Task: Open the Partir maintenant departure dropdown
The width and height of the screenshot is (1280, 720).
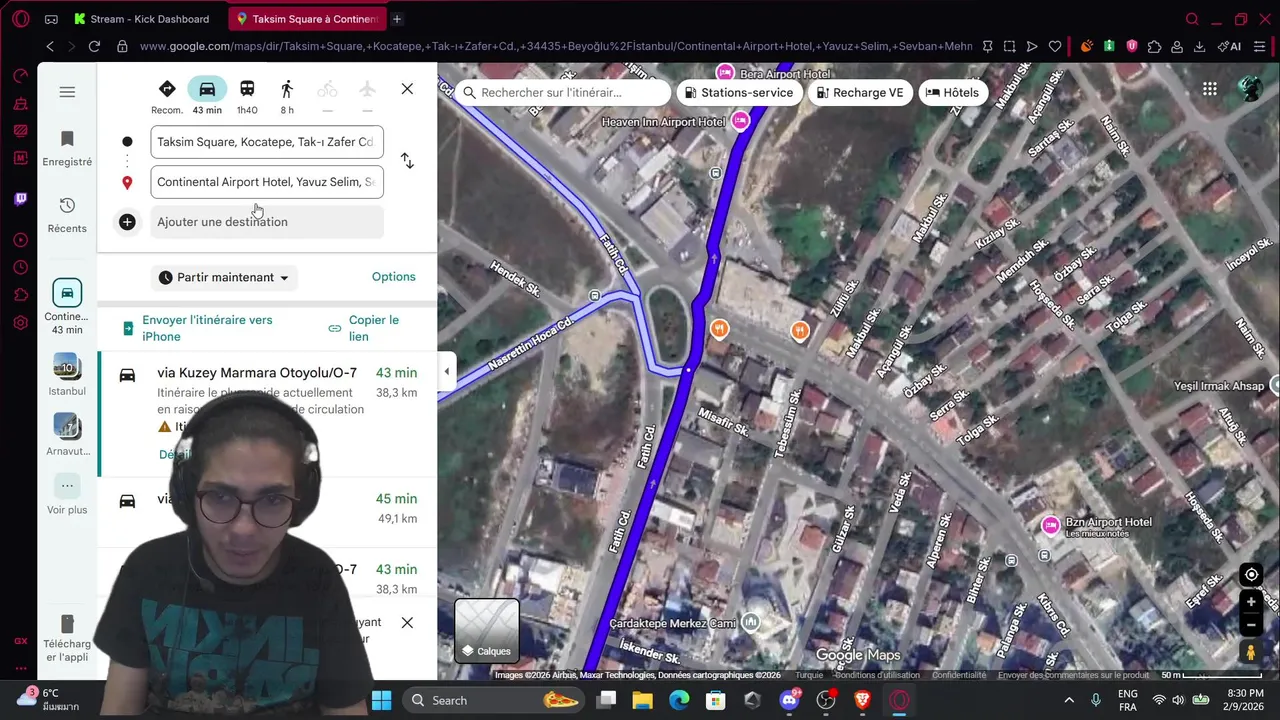Action: [224, 277]
